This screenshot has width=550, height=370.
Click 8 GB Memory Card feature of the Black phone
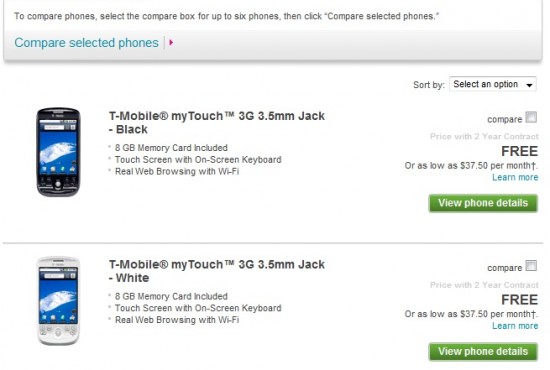[171, 148]
